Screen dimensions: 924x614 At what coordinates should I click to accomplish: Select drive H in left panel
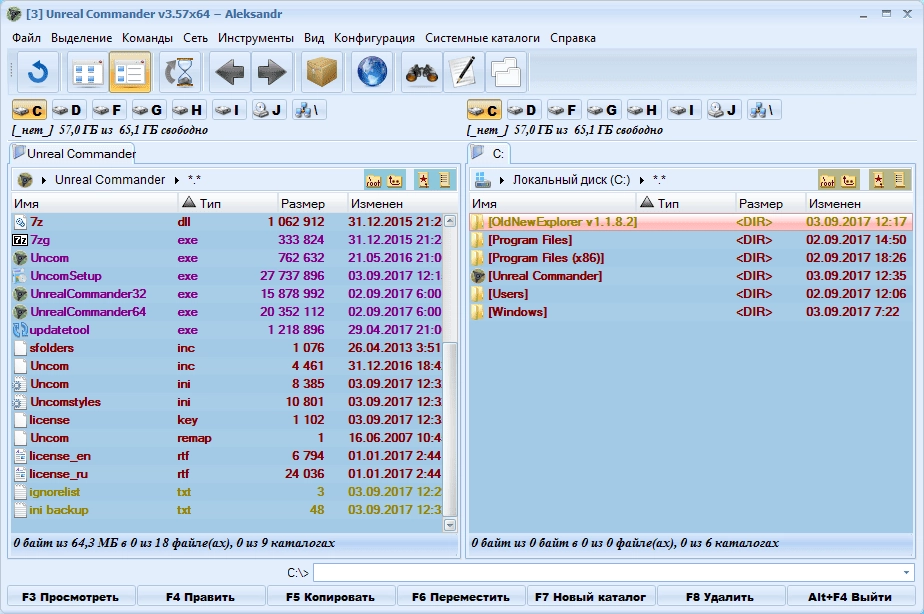point(188,110)
